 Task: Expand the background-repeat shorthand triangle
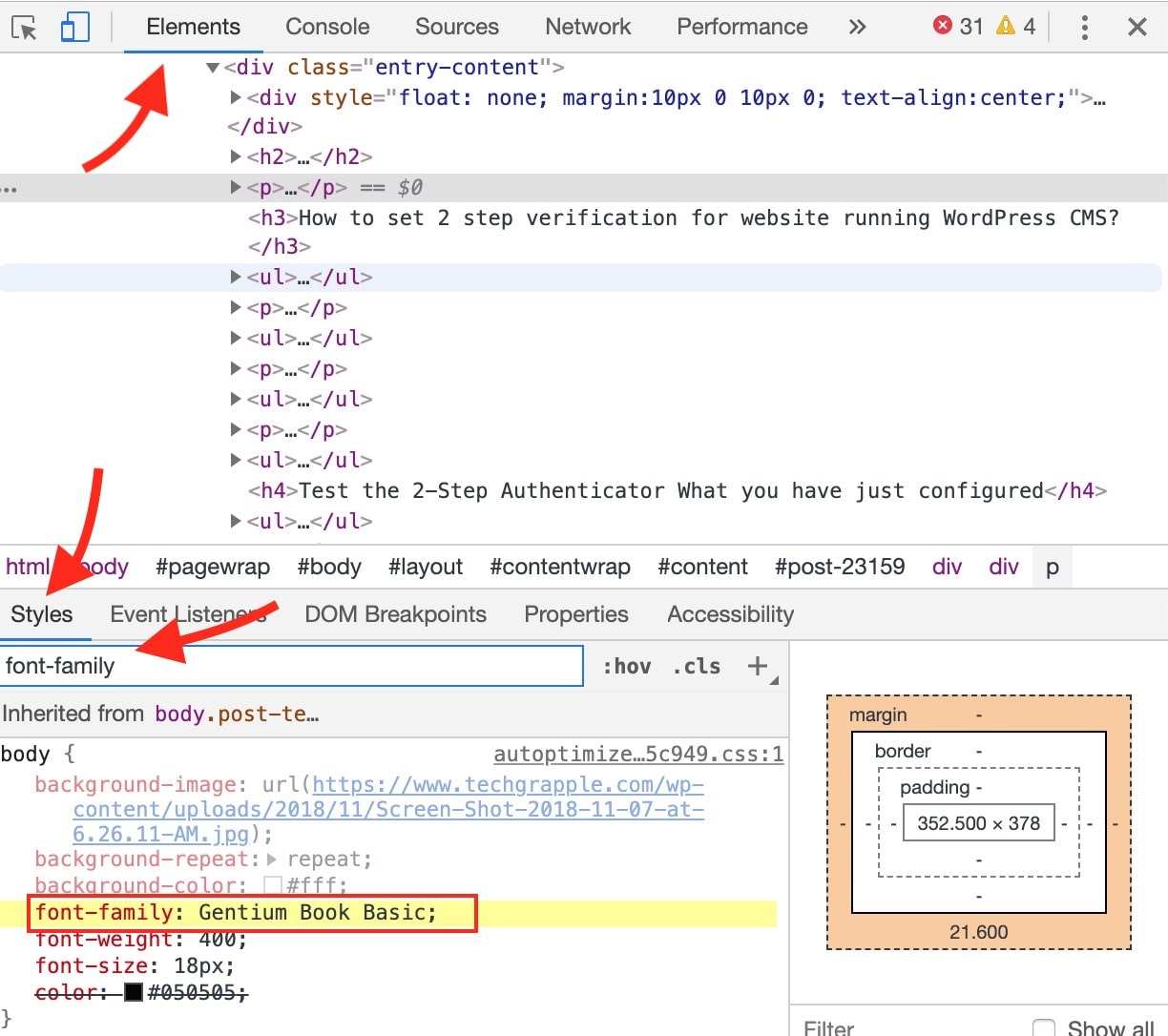(272, 860)
